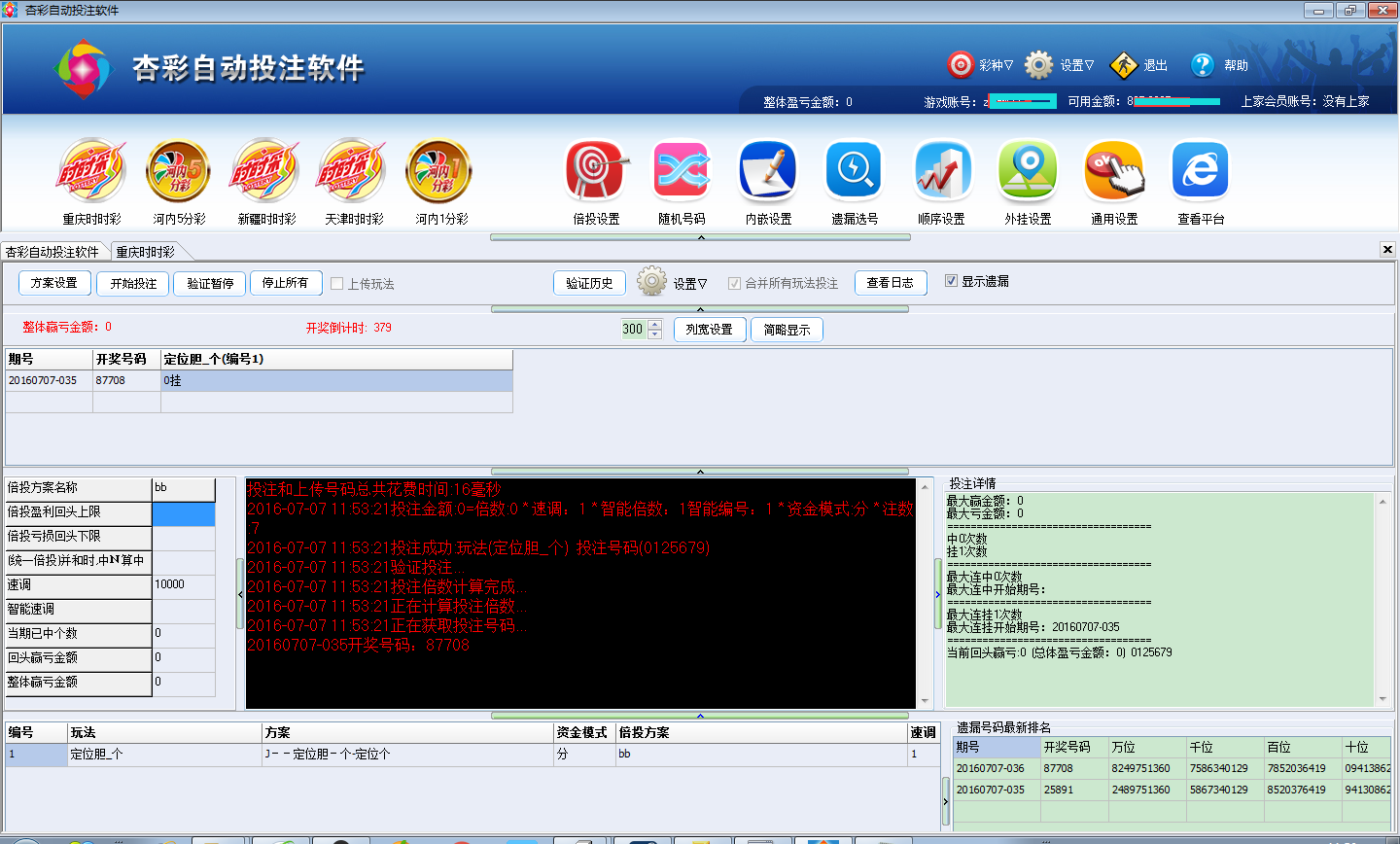Screen dimensions: 1400x844
Task: Toggle 合并所有玩法投注 checkbox
Action: 734,284
